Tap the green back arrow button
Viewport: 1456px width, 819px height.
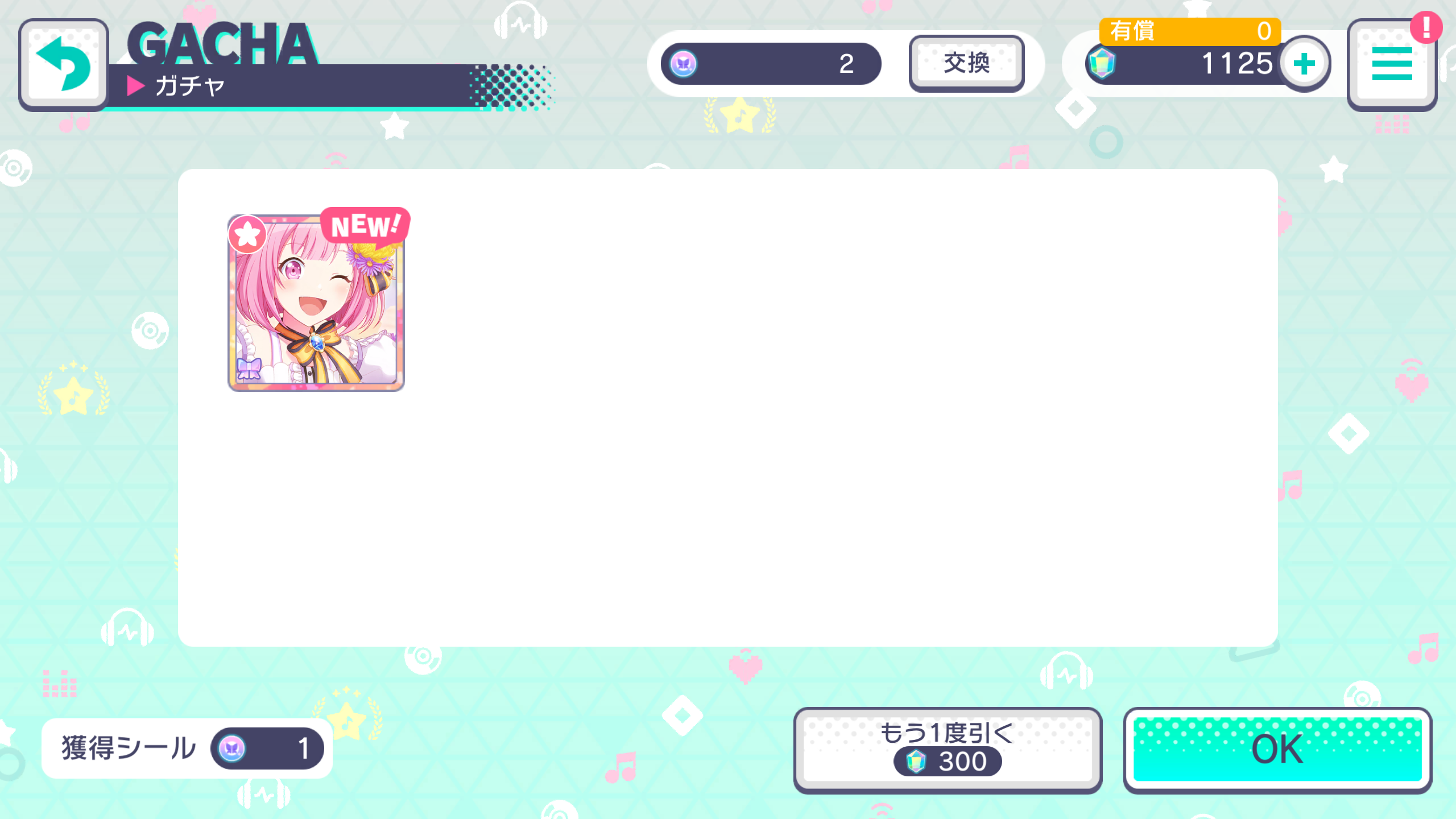pos(64,64)
